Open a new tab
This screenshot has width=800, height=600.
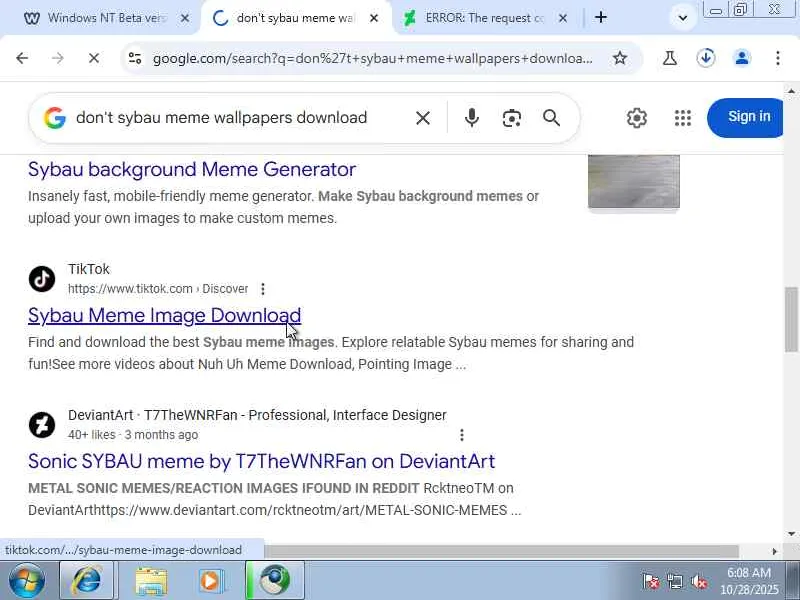click(x=601, y=17)
